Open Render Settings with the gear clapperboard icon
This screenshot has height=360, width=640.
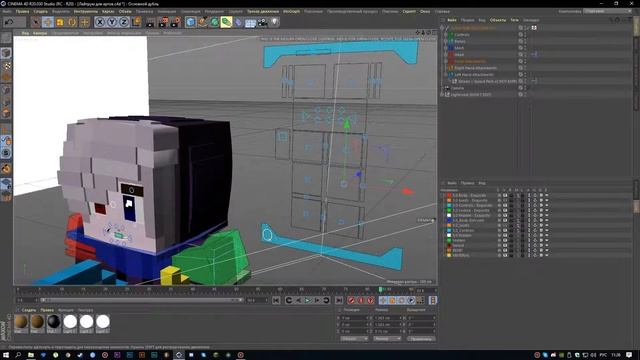(176, 22)
